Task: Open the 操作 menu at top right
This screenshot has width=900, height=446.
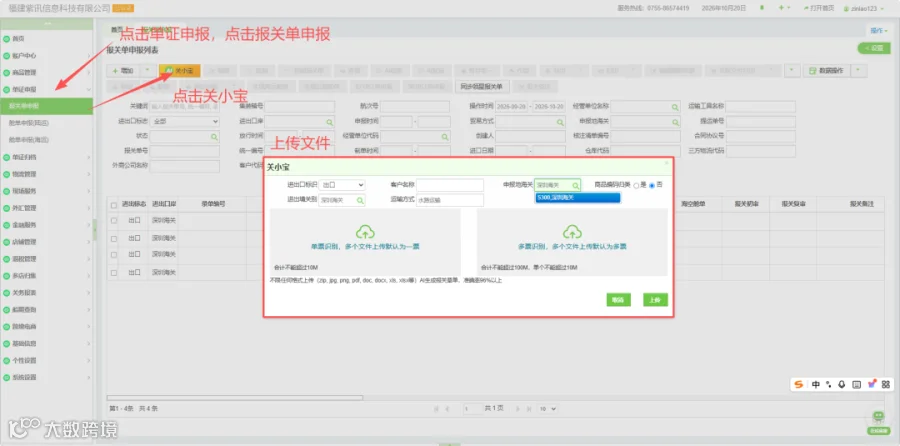Action: point(879,30)
